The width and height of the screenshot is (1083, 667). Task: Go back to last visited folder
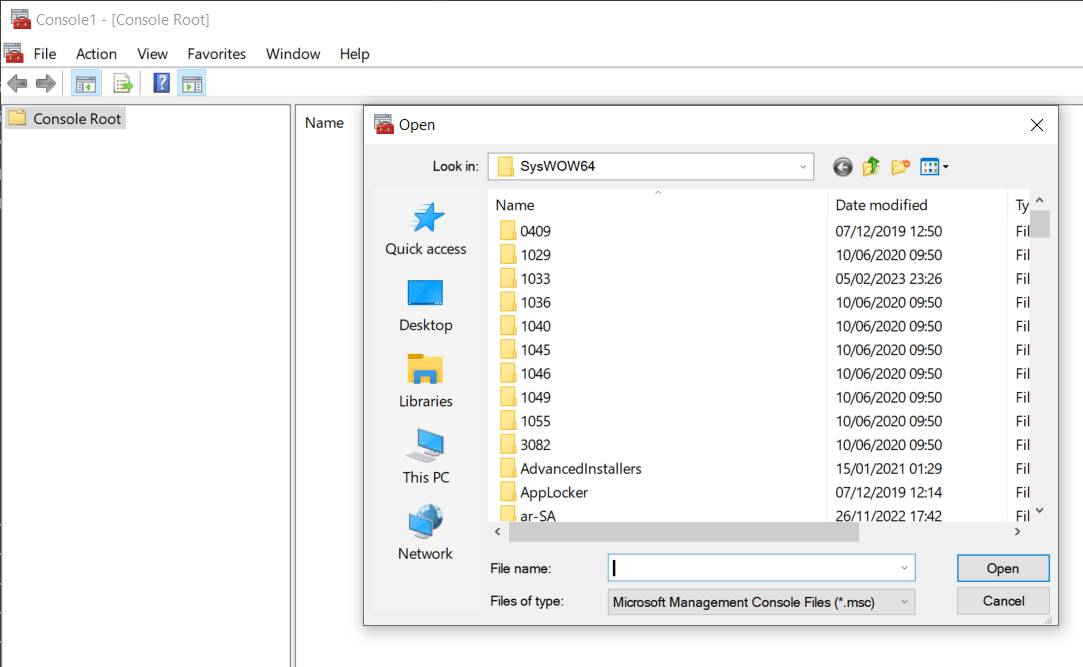tap(842, 167)
